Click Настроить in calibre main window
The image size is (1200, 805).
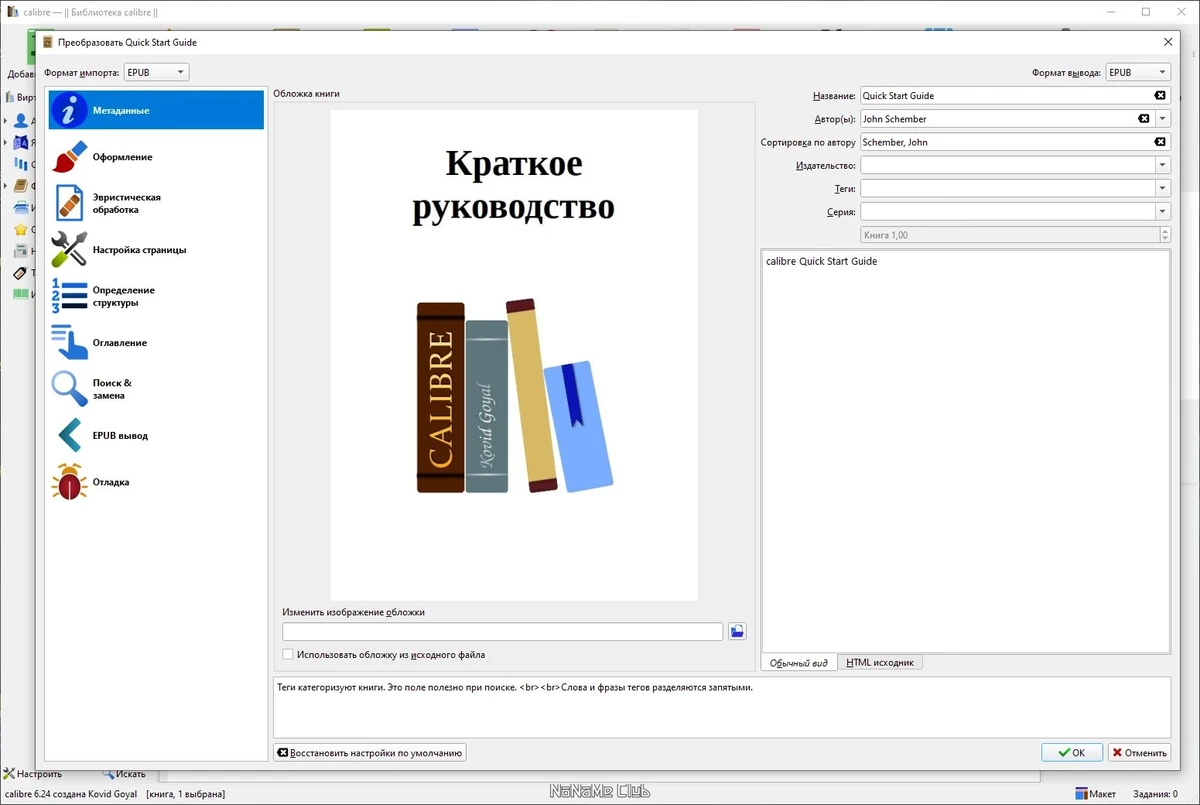[32, 774]
